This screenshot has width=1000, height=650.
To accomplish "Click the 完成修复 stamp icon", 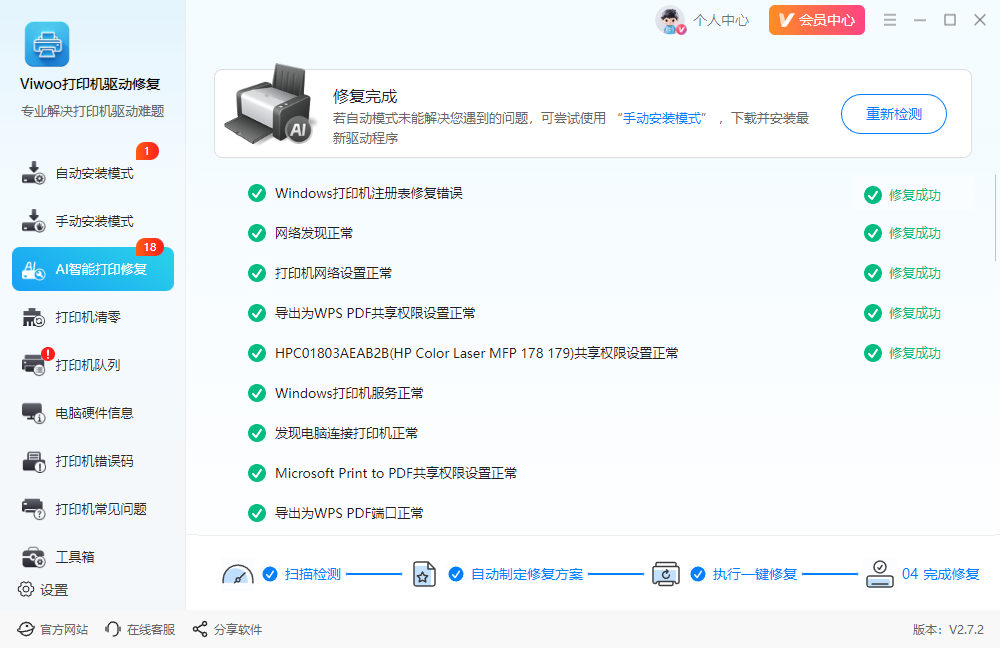I will pos(879,574).
